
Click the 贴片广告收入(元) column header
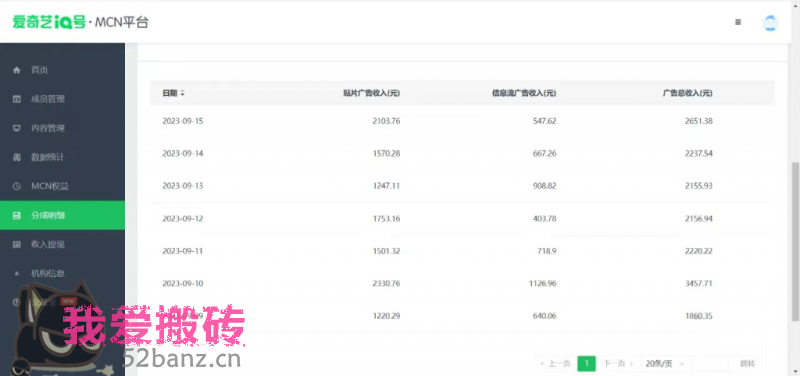point(371,93)
